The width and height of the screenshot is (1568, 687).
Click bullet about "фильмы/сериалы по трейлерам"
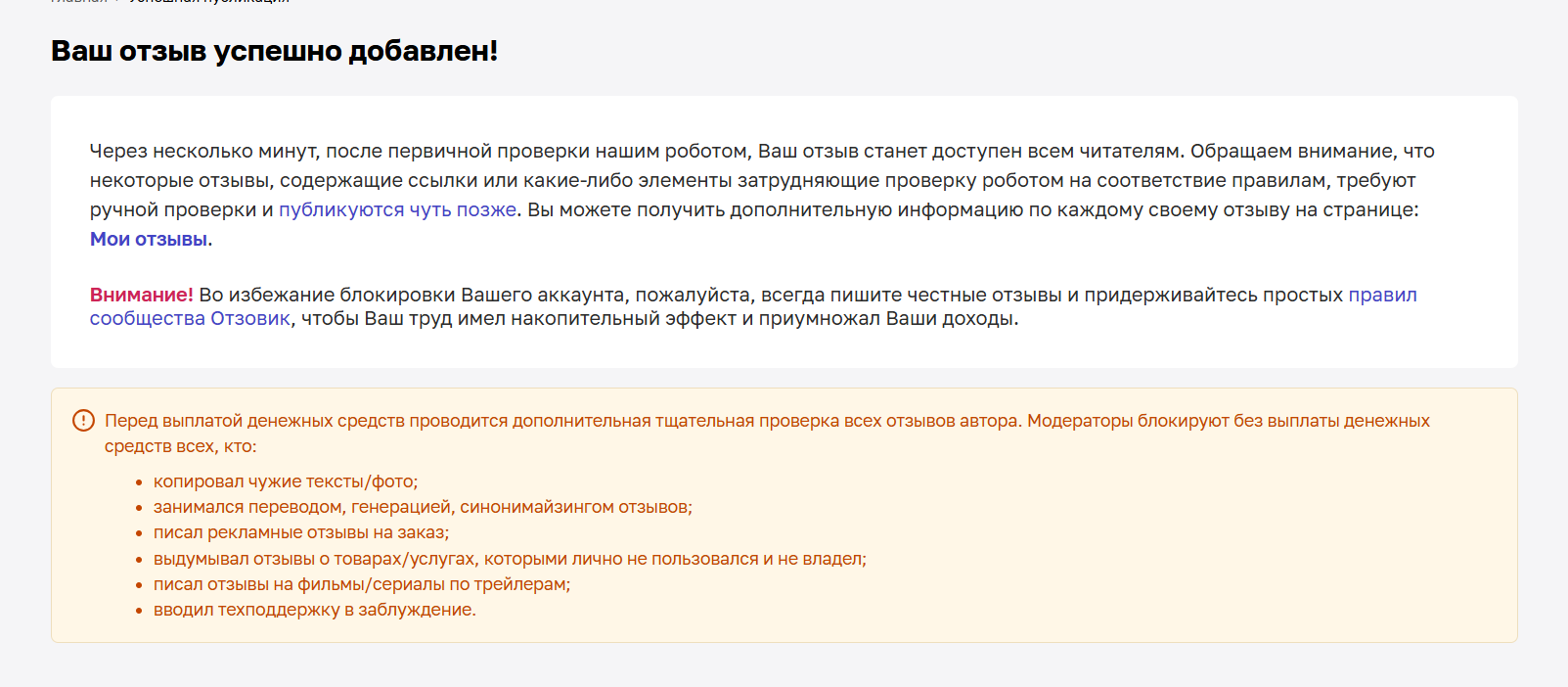(x=362, y=584)
